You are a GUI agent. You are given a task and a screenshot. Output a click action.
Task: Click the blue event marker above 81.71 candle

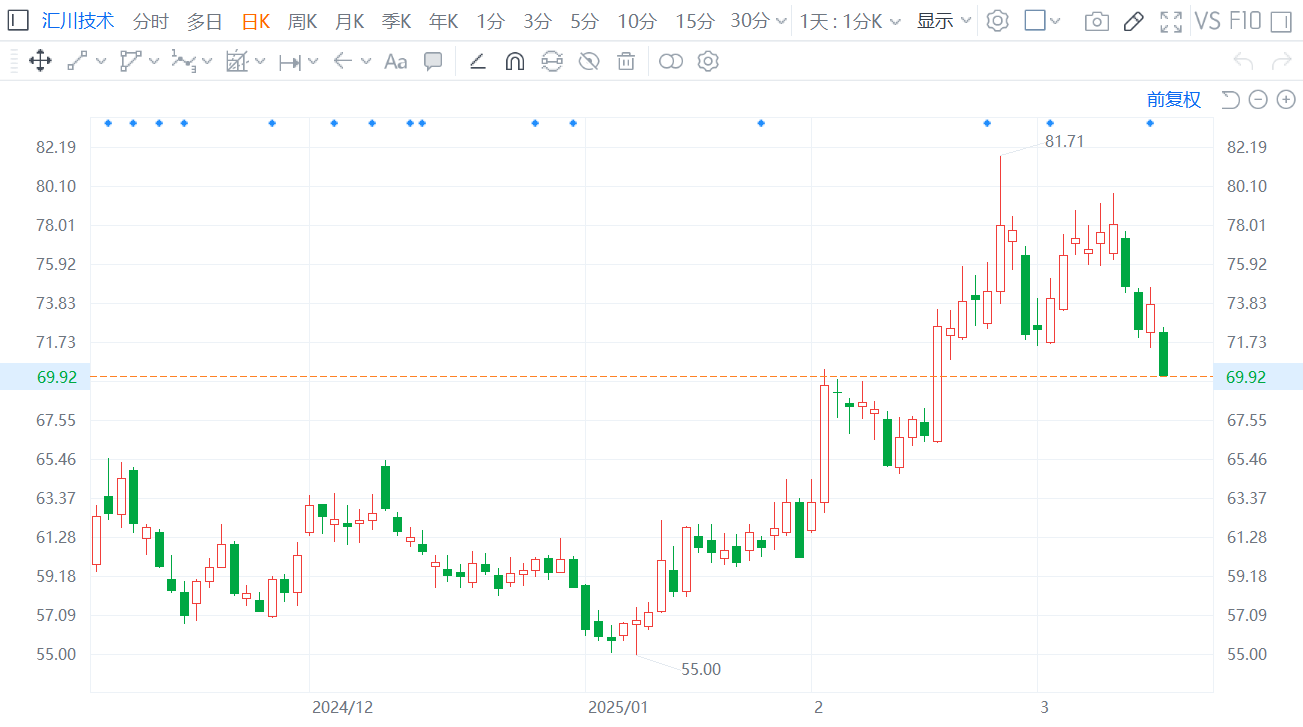click(987, 123)
